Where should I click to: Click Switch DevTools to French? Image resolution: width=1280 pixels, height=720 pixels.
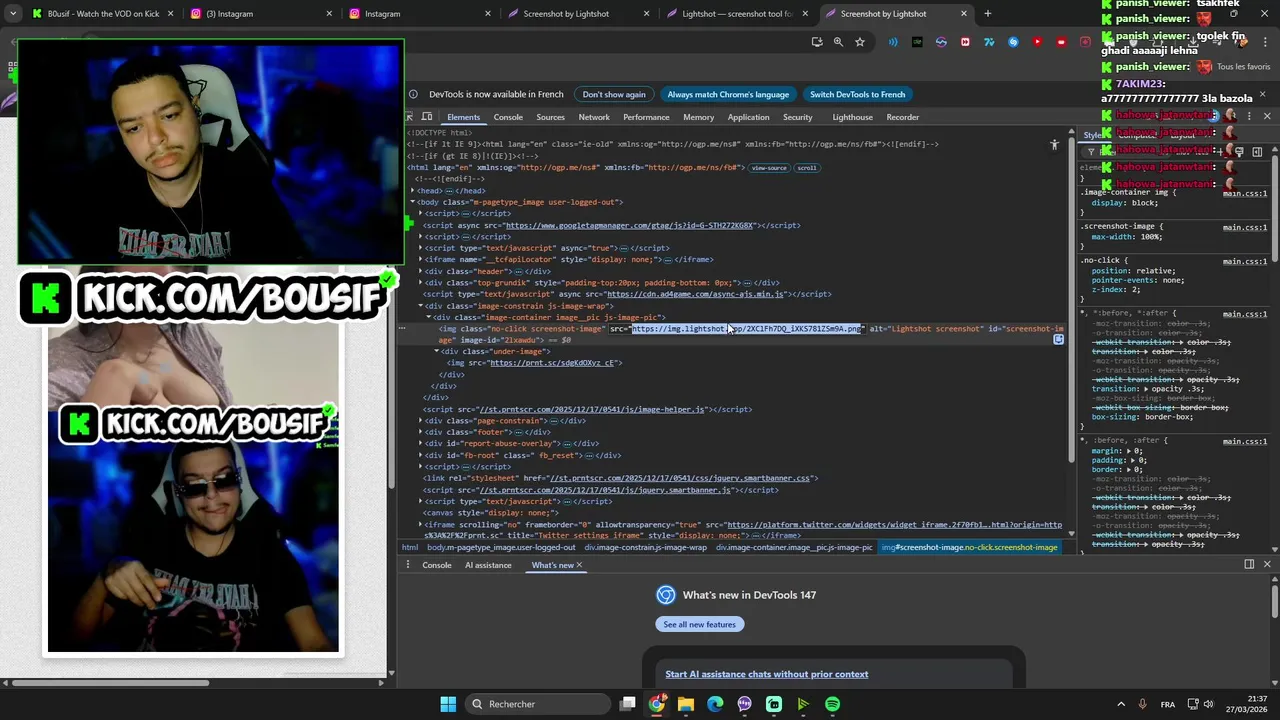[857, 94]
